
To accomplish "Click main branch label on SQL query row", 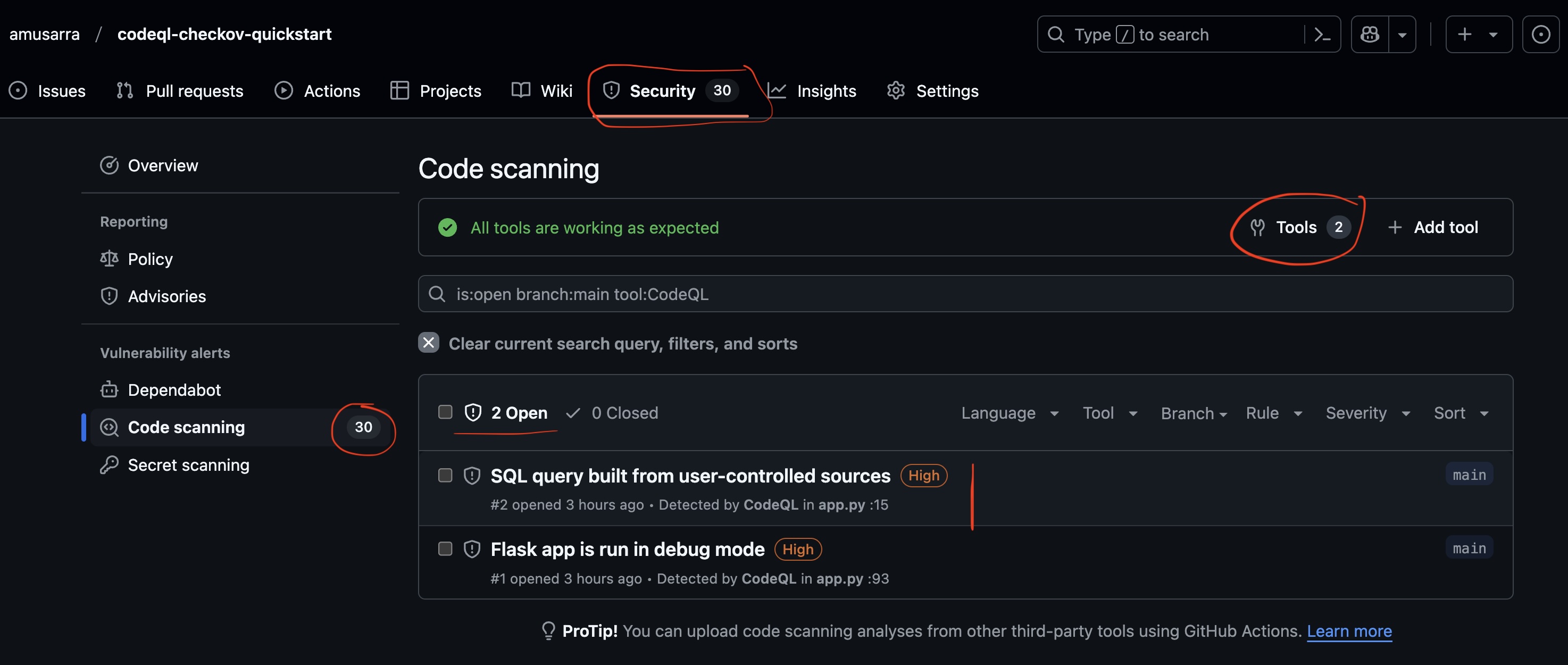I will click(x=1470, y=475).
